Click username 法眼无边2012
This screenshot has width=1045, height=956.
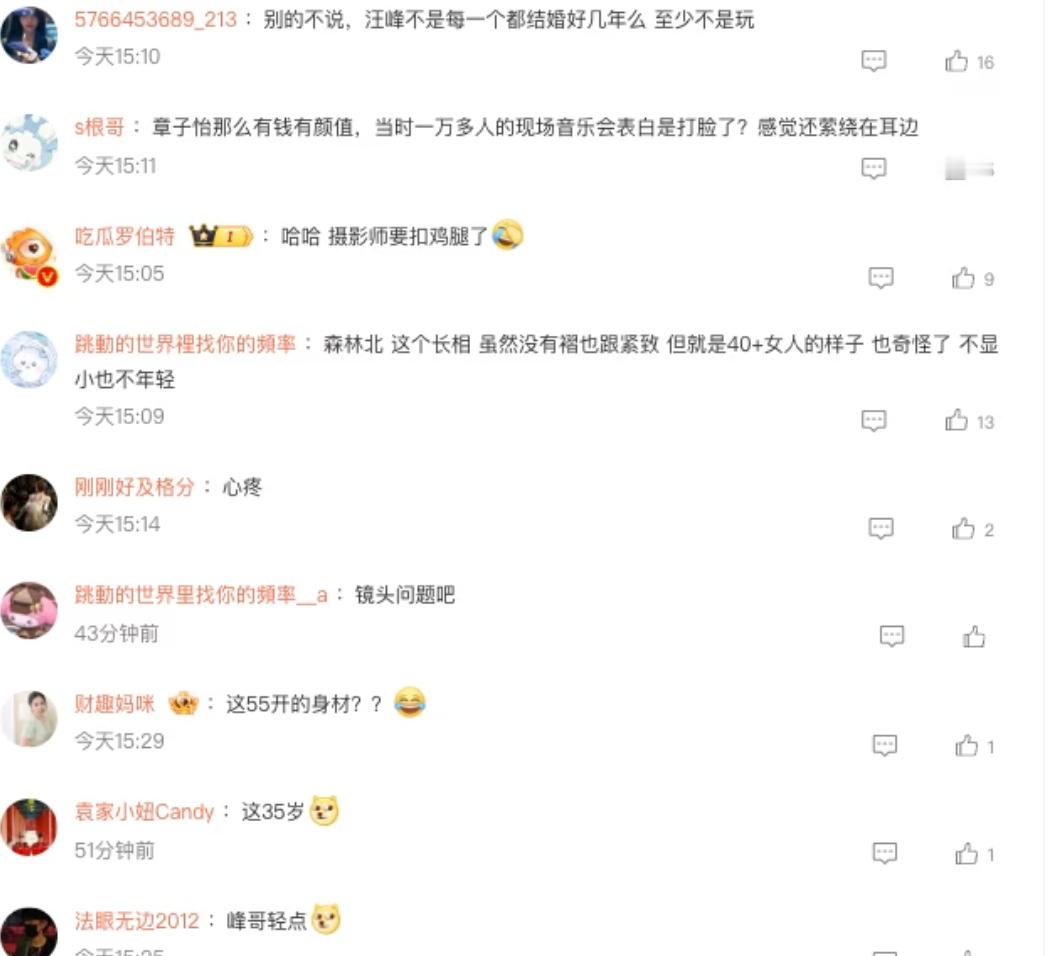(137, 921)
